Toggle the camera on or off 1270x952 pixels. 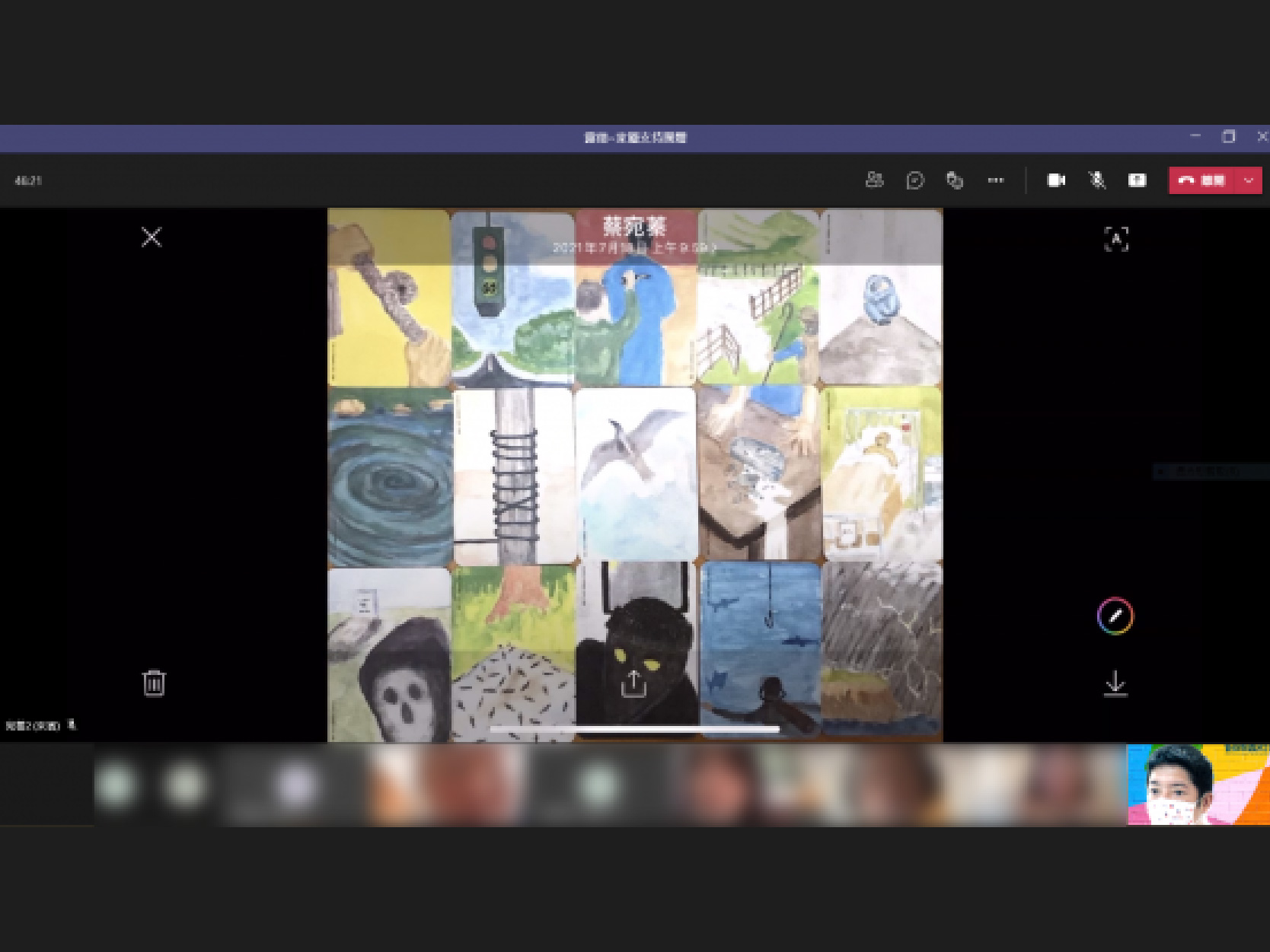(1056, 180)
